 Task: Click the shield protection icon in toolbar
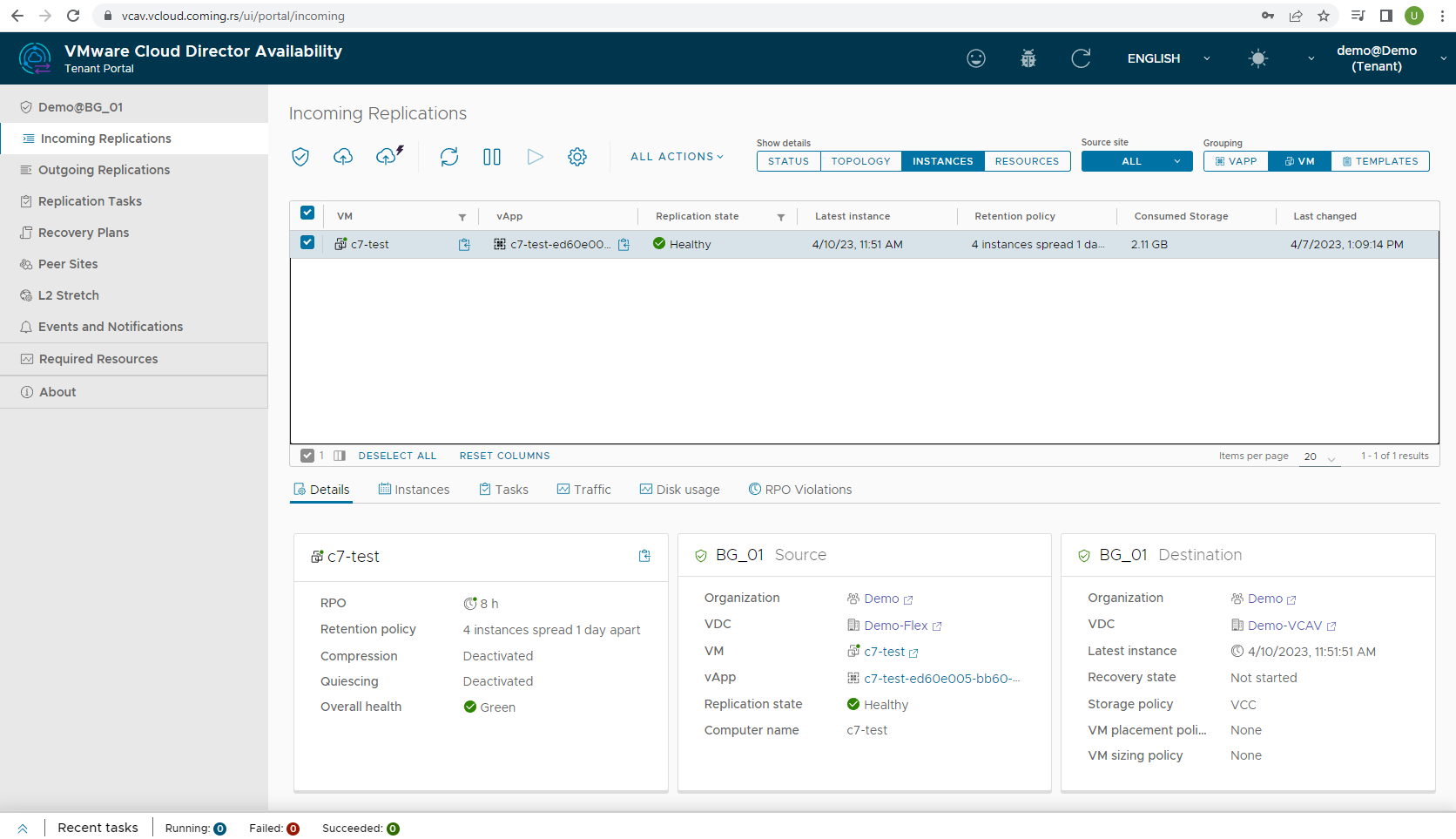300,157
